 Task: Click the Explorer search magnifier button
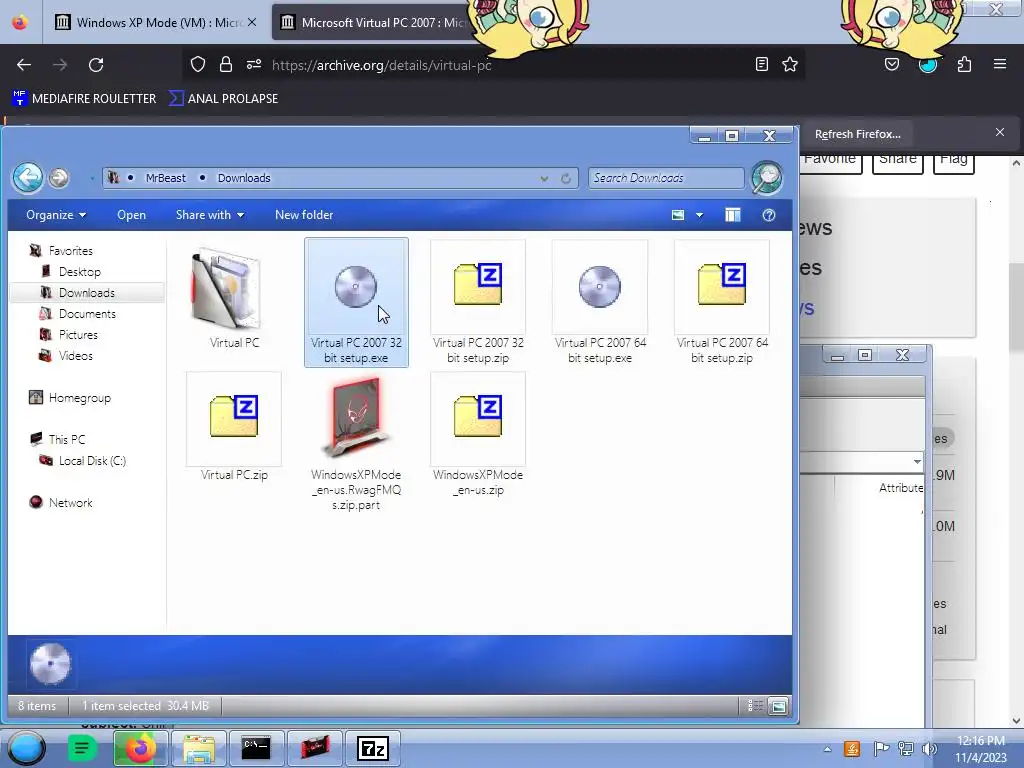(767, 178)
